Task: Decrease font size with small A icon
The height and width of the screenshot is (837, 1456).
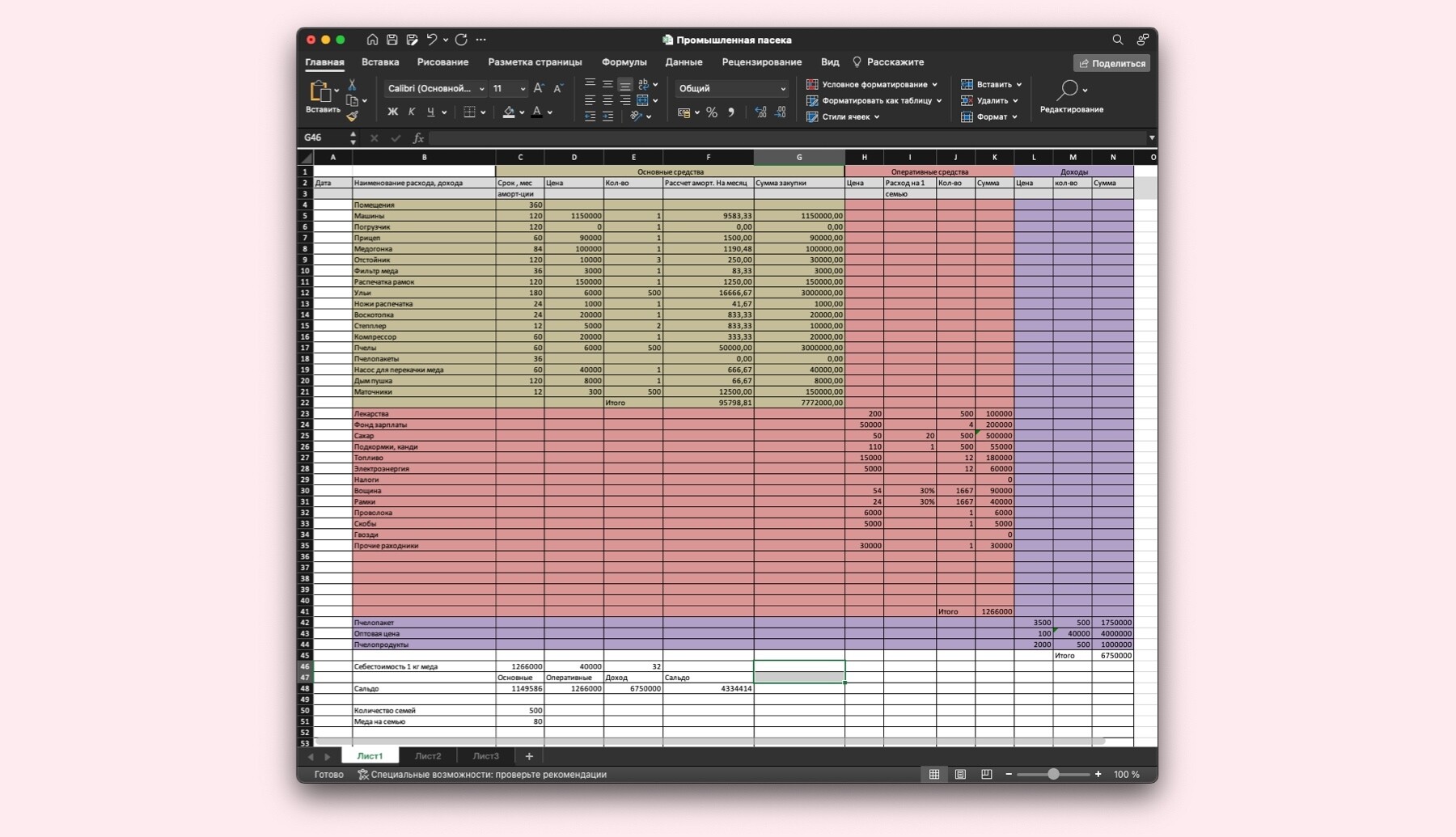Action: [557, 88]
